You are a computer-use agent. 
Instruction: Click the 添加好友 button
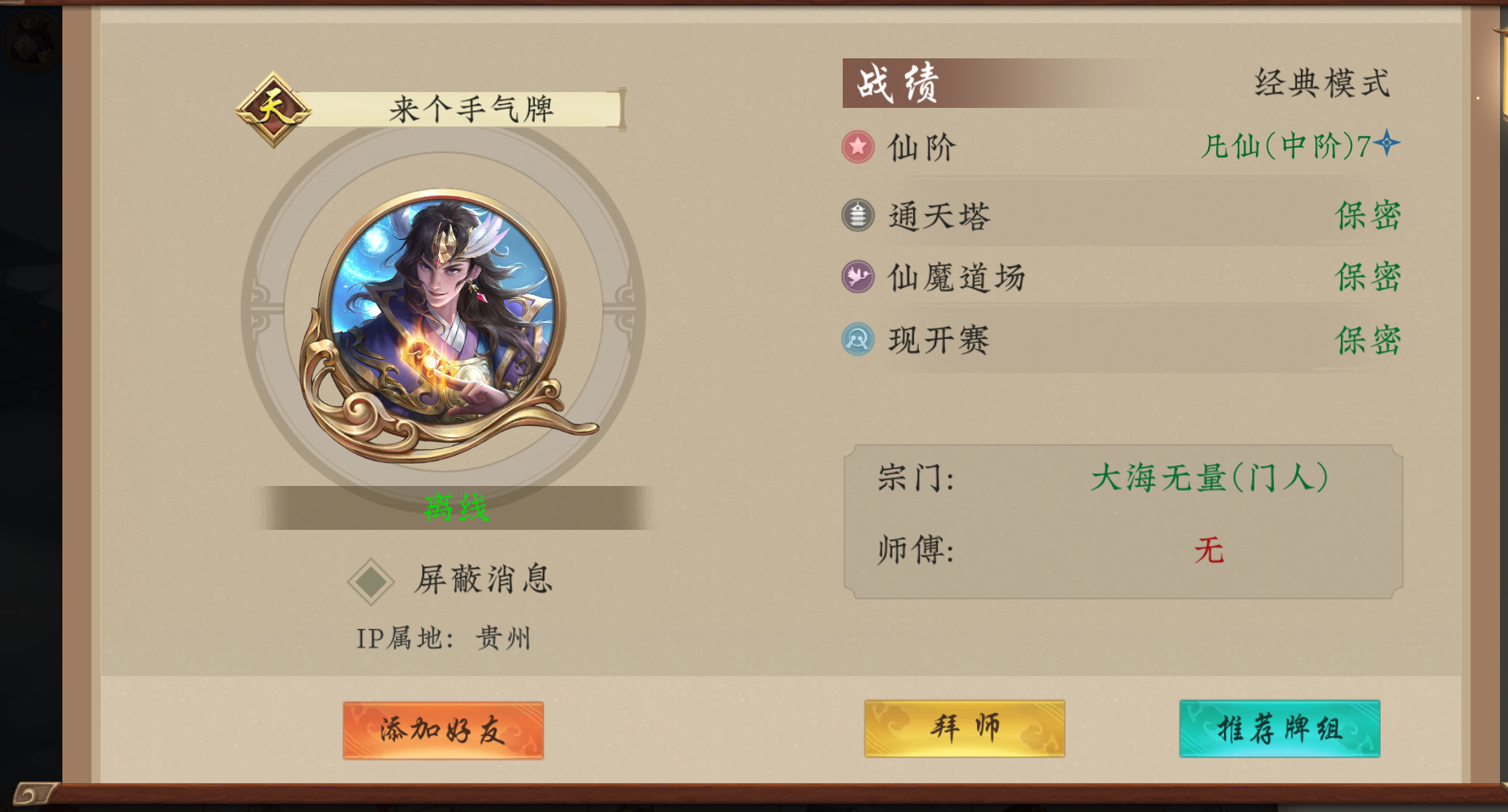click(443, 730)
